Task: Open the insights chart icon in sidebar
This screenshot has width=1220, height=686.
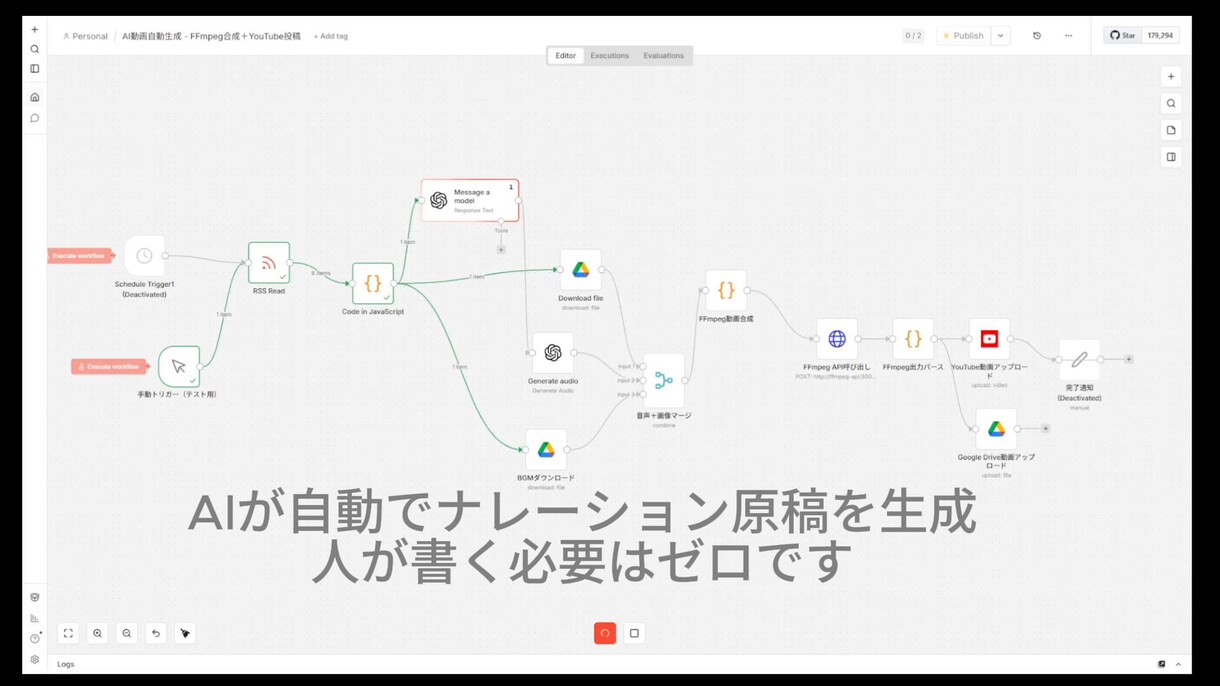Action: [x=35, y=618]
